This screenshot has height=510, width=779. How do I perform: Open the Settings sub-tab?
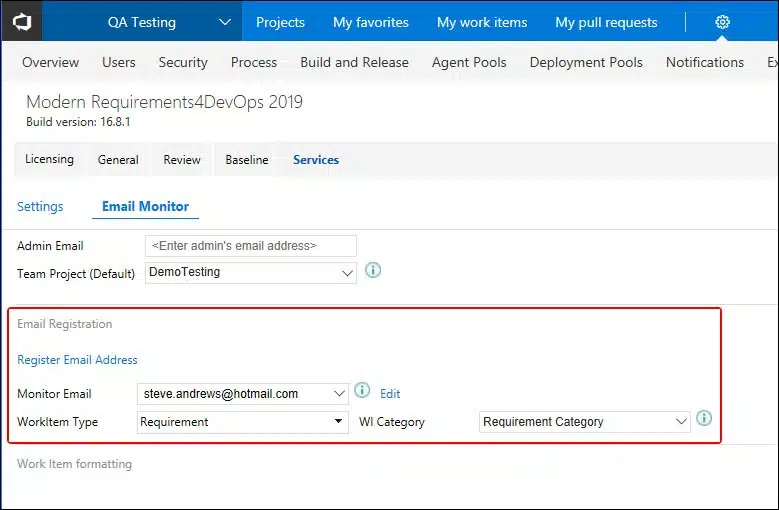tap(40, 207)
